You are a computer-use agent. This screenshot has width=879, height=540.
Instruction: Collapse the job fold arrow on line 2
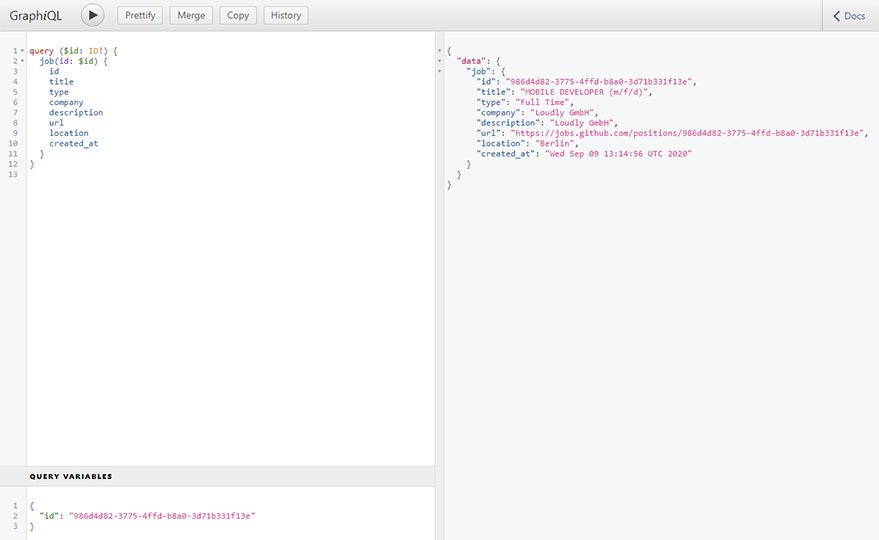tap(22, 61)
